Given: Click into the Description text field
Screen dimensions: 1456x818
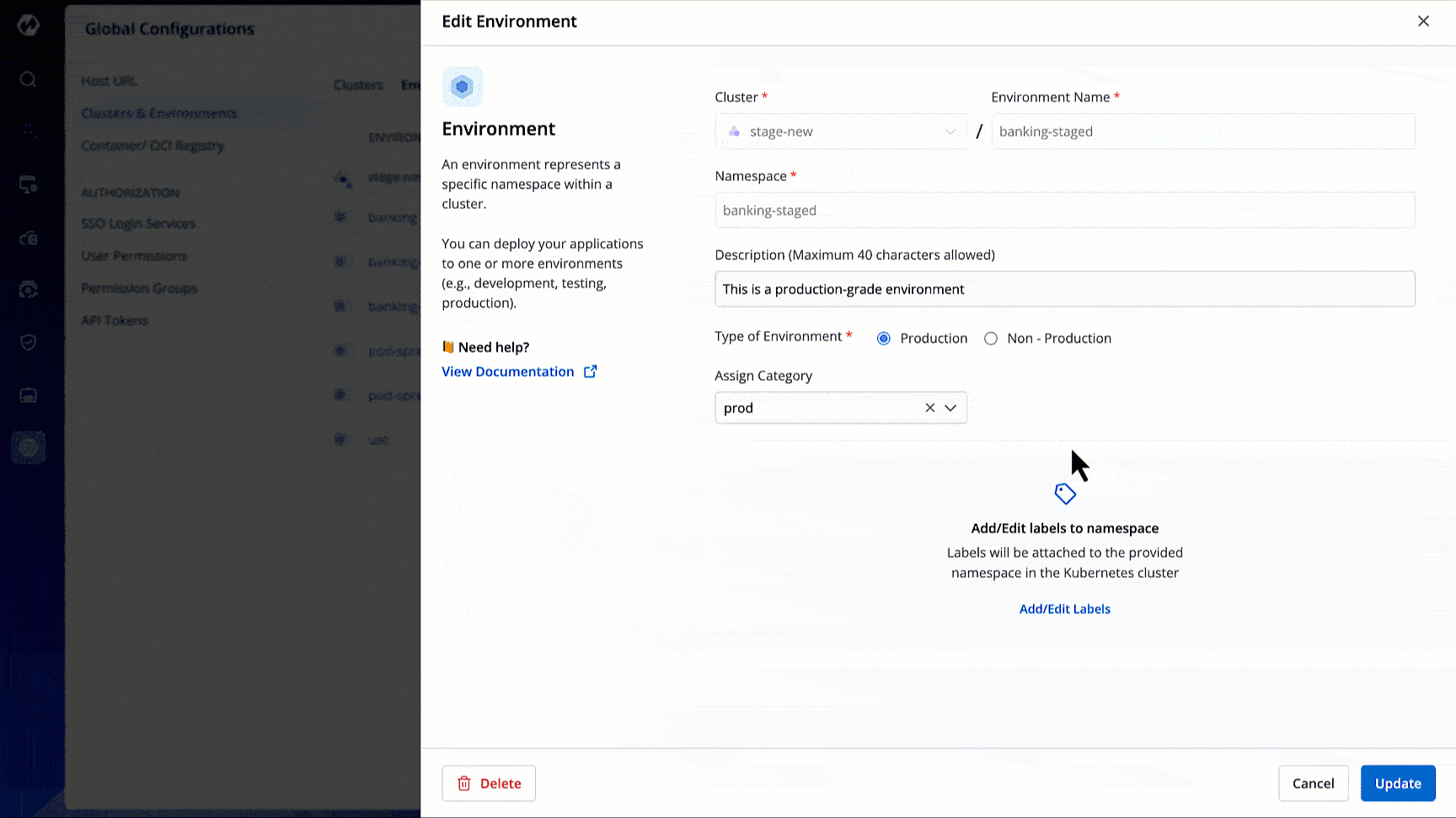Looking at the screenshot, I should click(1064, 289).
